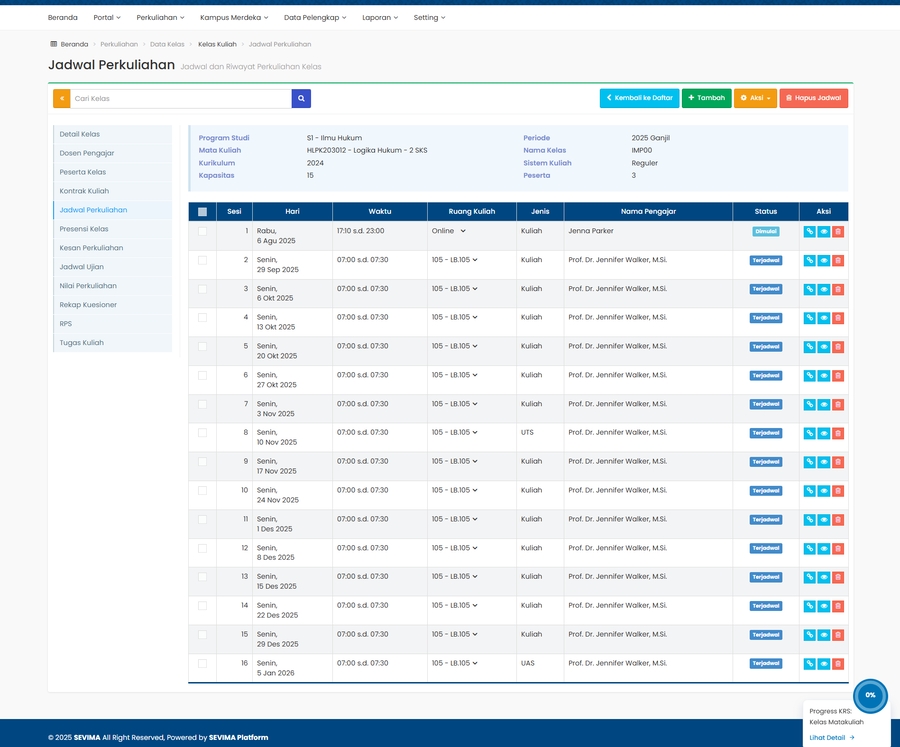Click the search magnifier button
900x747 pixels.
coord(301,98)
